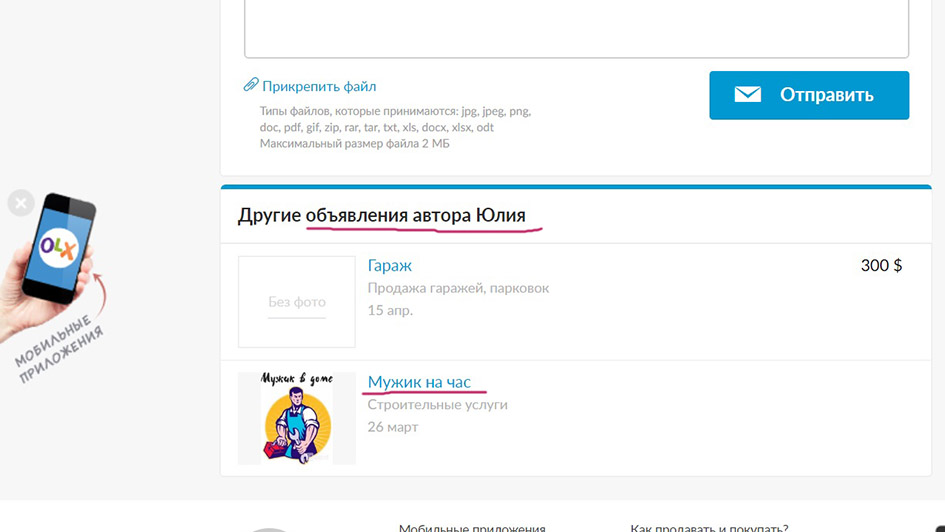This screenshot has width=945, height=532.
Task: Click the 300 $ price of garage
Action: click(x=881, y=265)
